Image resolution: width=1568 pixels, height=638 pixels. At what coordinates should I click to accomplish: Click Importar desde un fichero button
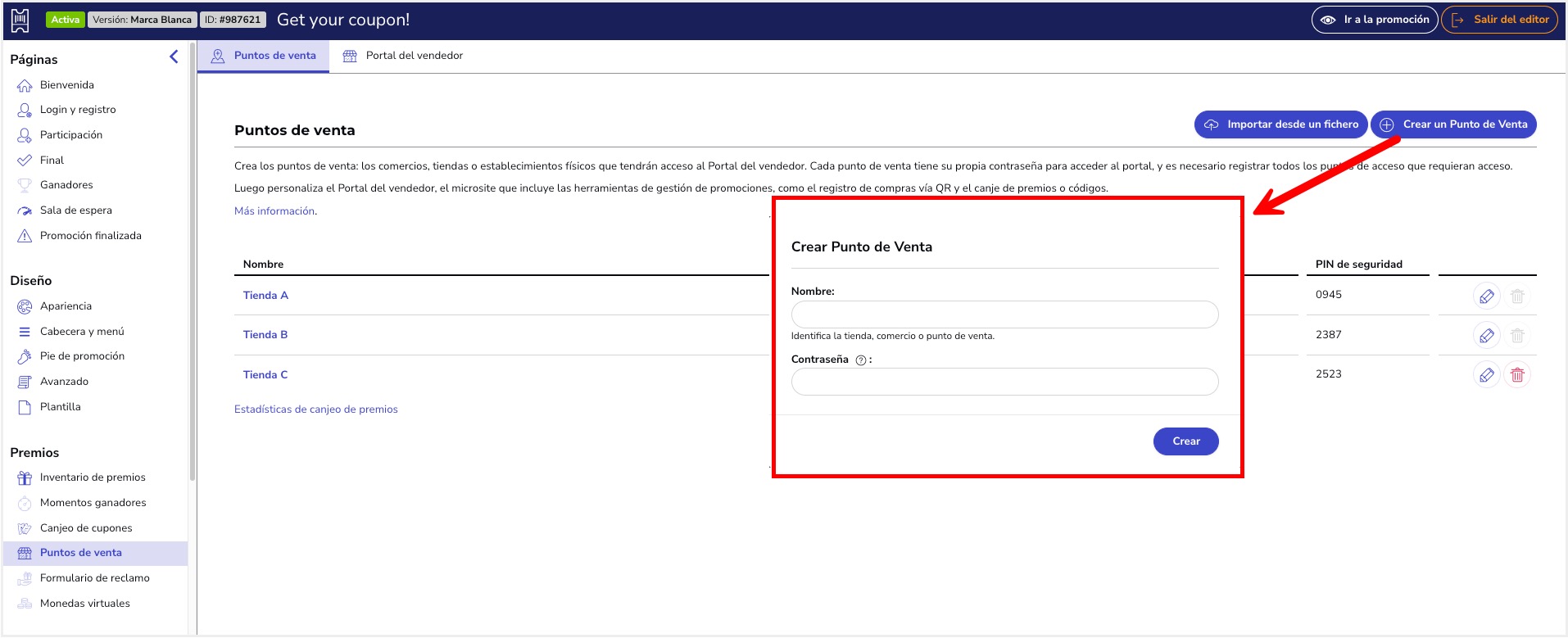click(x=1281, y=124)
